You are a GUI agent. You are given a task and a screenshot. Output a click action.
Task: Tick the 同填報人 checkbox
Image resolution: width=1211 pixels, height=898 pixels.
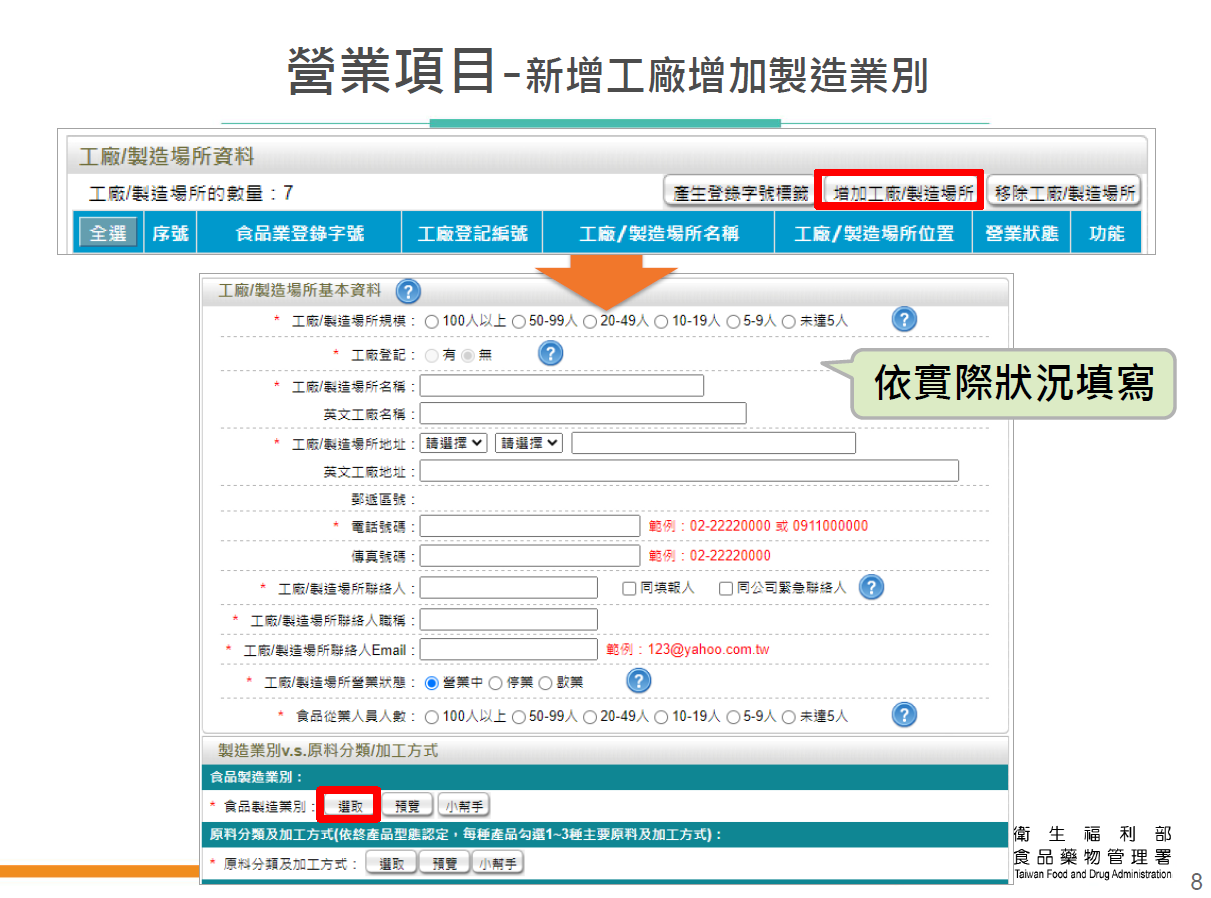[x=629, y=589]
